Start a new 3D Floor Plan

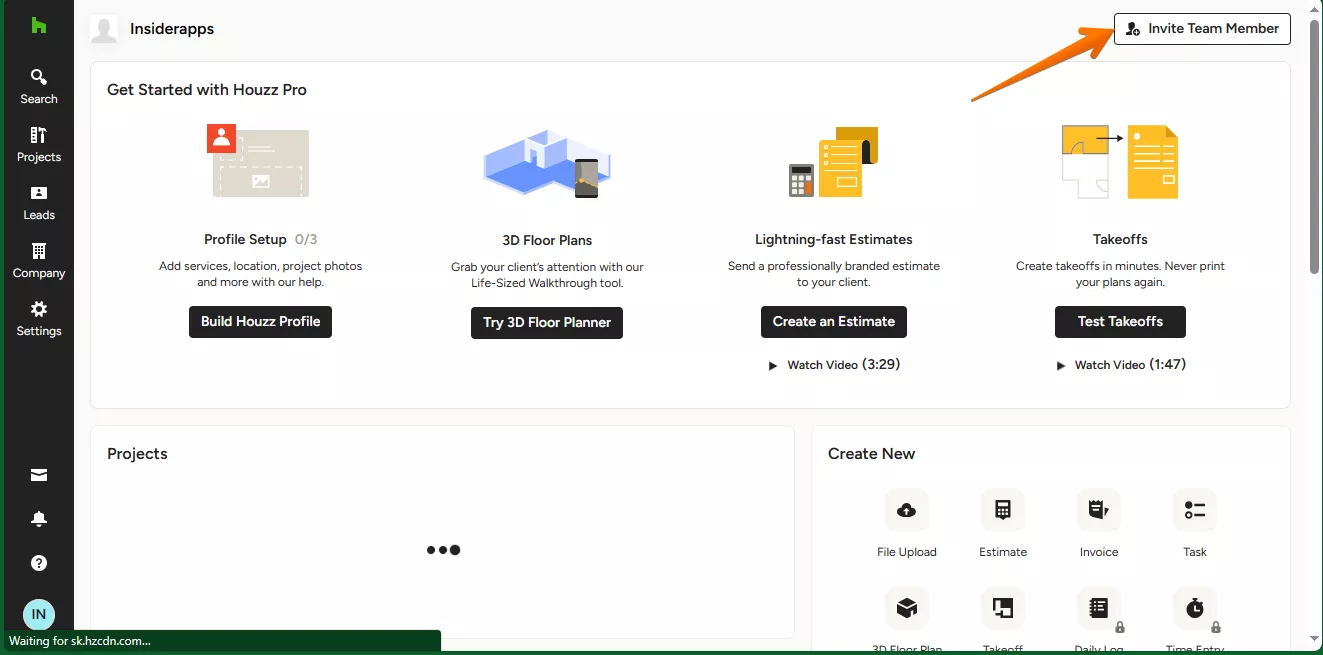click(907, 608)
